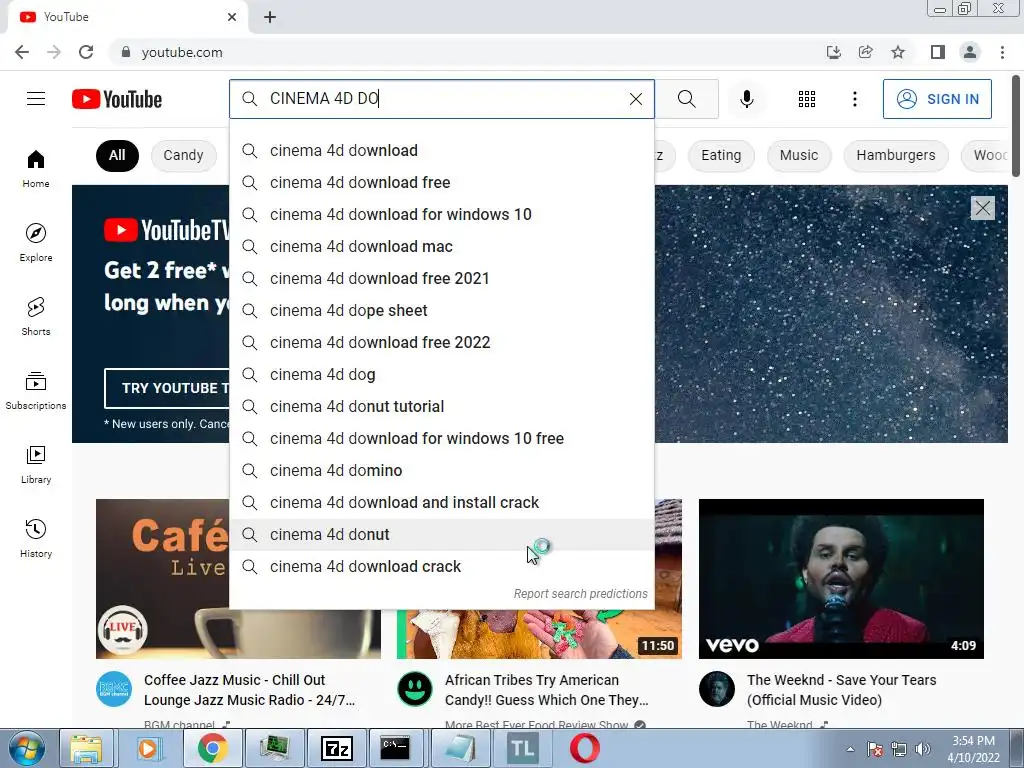Click the install app icon in address bar
Viewport: 1024px width, 768px height.
[x=833, y=52]
